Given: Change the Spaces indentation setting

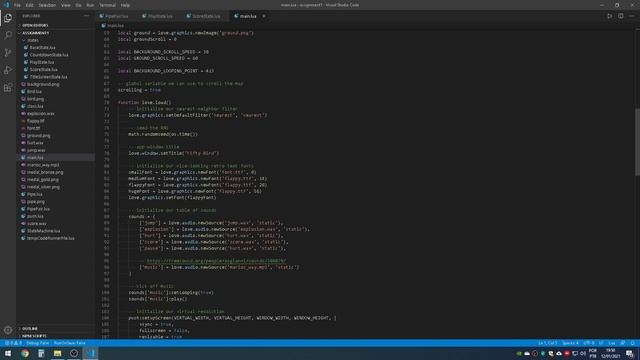Looking at the screenshot, I should tap(570, 343).
